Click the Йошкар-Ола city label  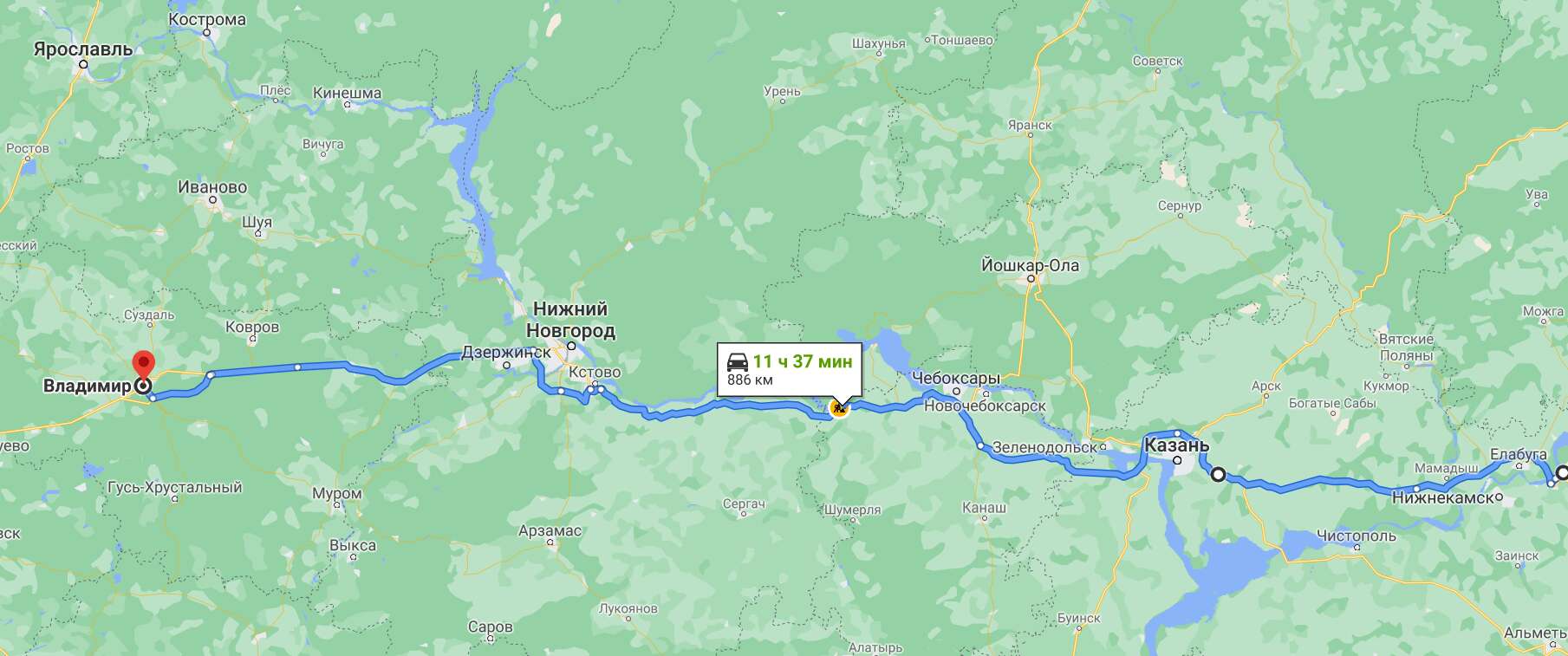(x=1031, y=265)
